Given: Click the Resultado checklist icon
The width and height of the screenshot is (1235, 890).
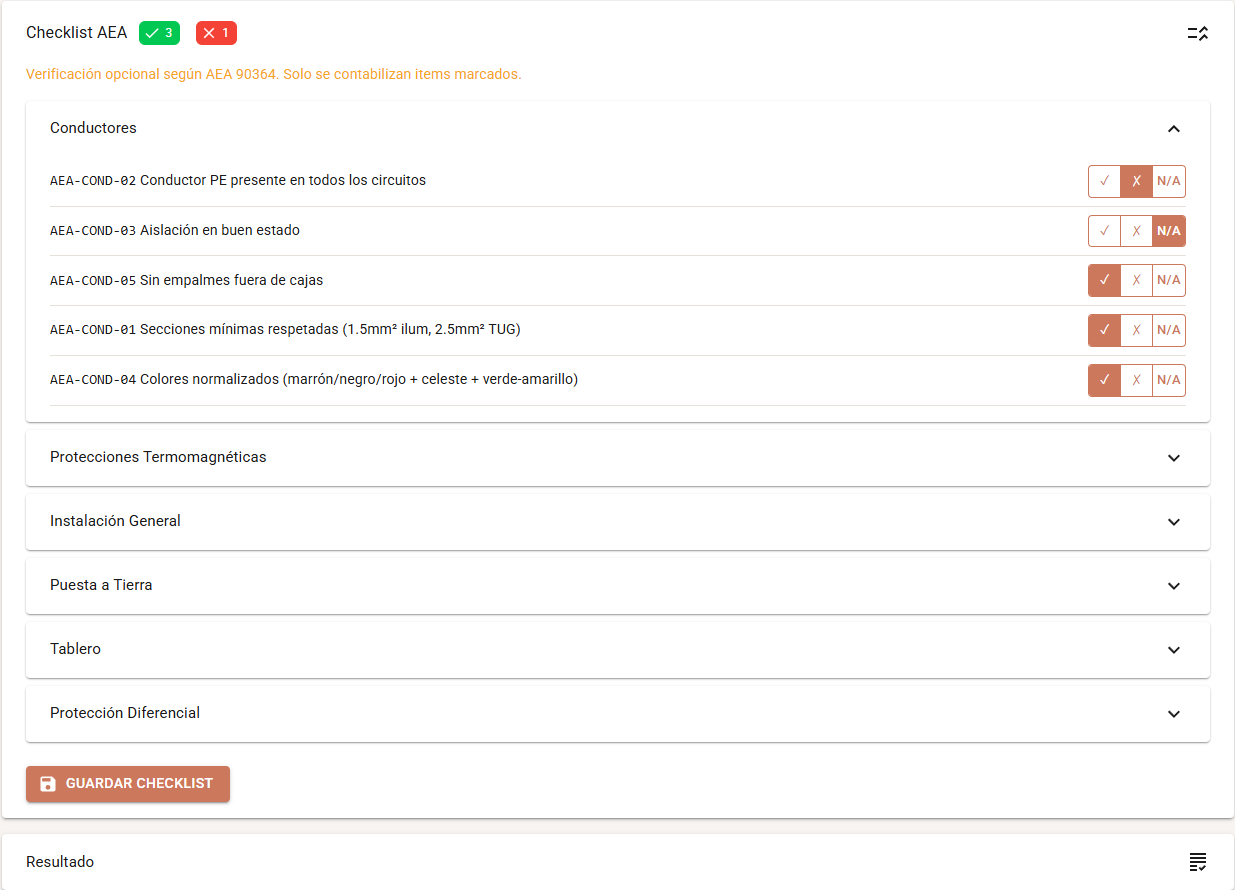Looking at the screenshot, I should pyautogui.click(x=1198, y=862).
